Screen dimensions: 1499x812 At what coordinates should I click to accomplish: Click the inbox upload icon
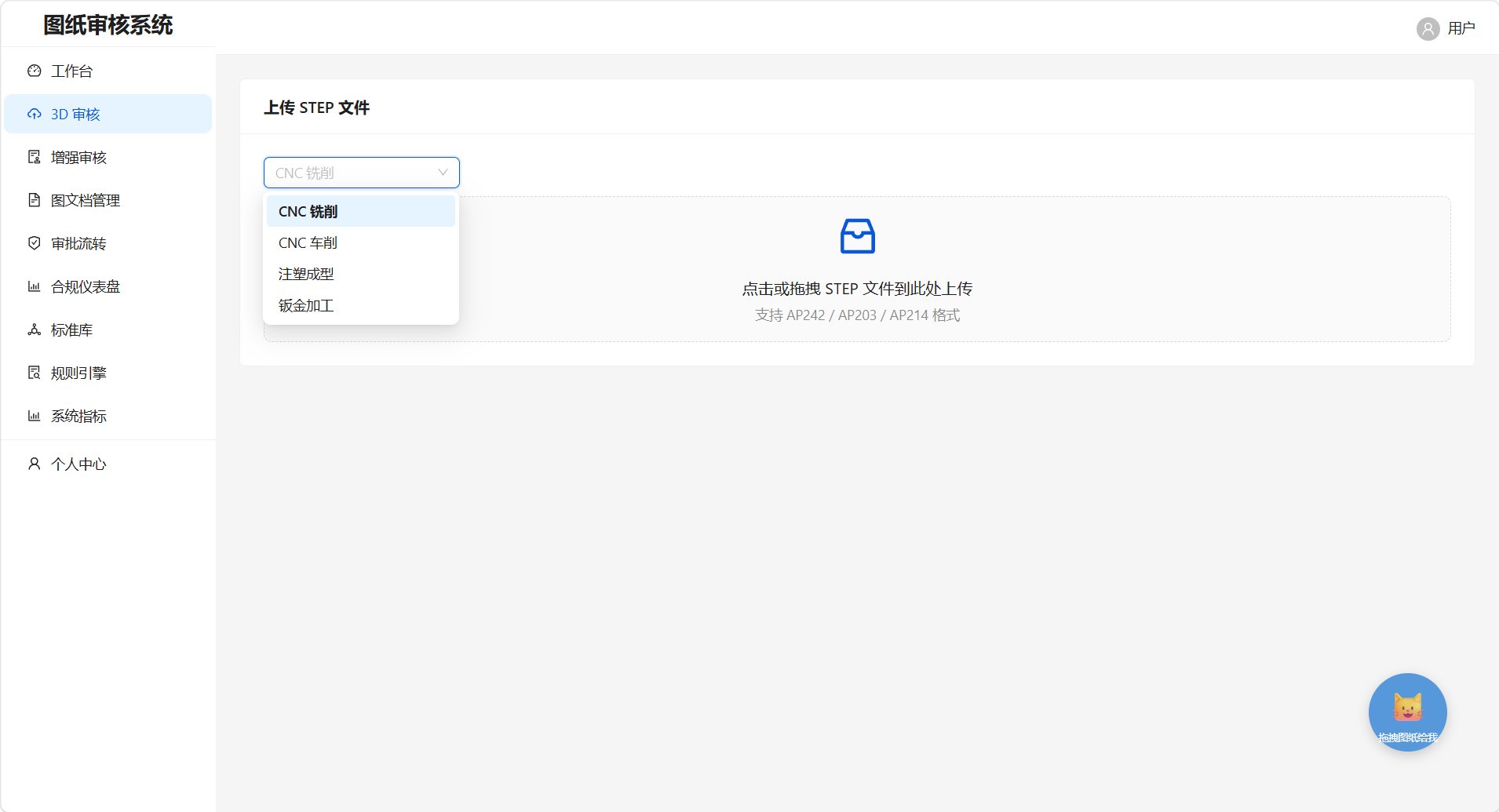[x=857, y=236]
